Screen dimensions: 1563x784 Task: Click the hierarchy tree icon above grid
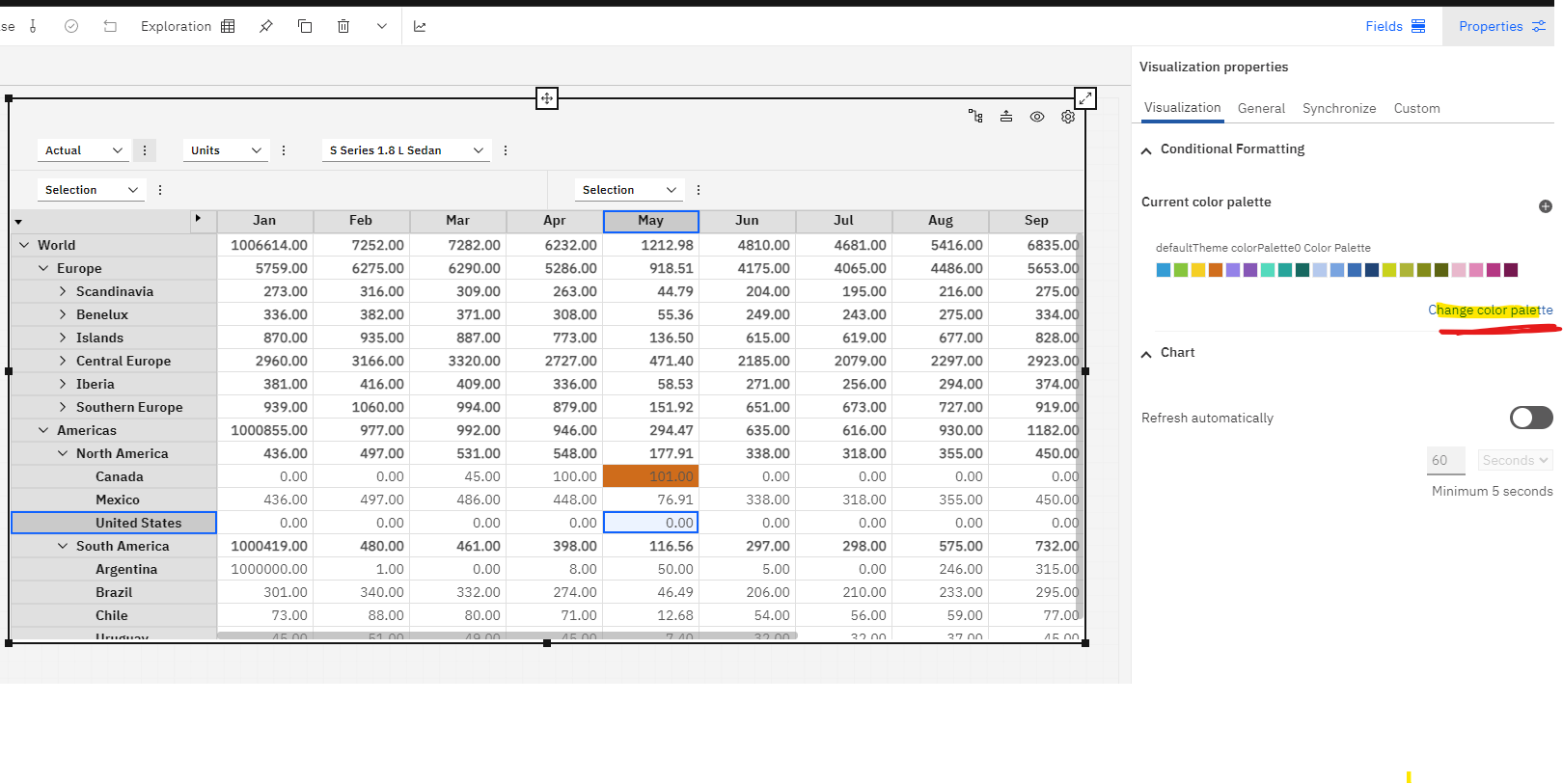point(975,117)
